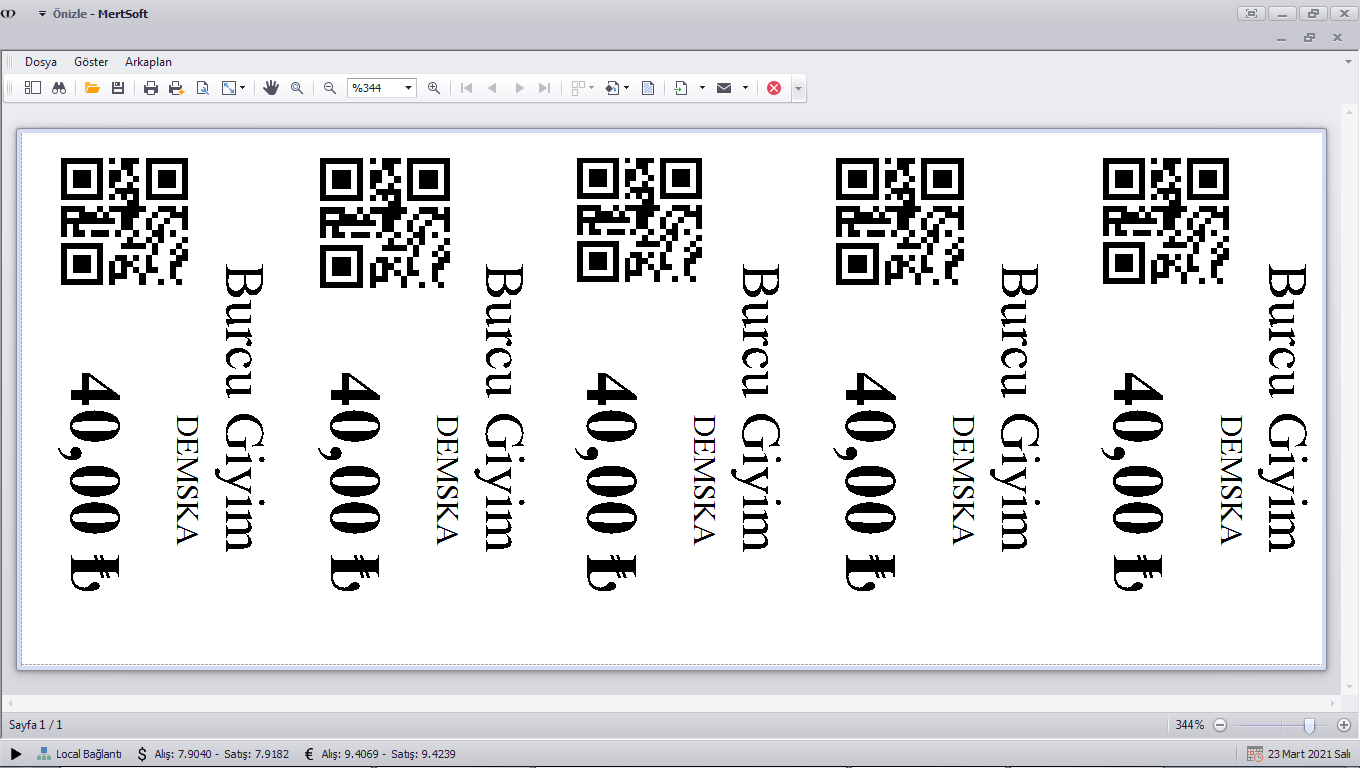This screenshot has width=1360, height=768.
Task: Click the zoom slider handle
Action: (1309, 725)
